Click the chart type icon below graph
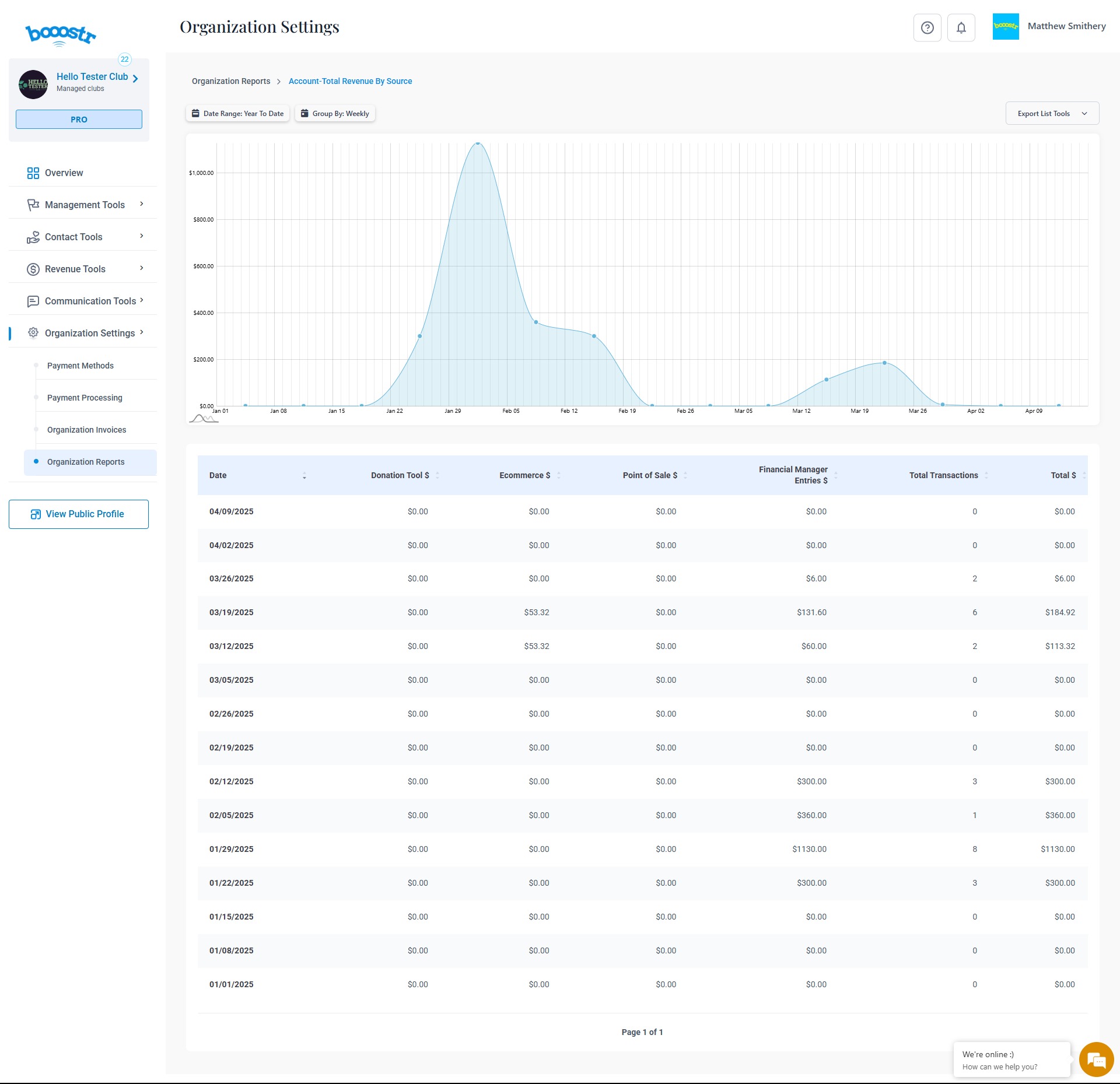The image size is (1120, 1084). 203,419
